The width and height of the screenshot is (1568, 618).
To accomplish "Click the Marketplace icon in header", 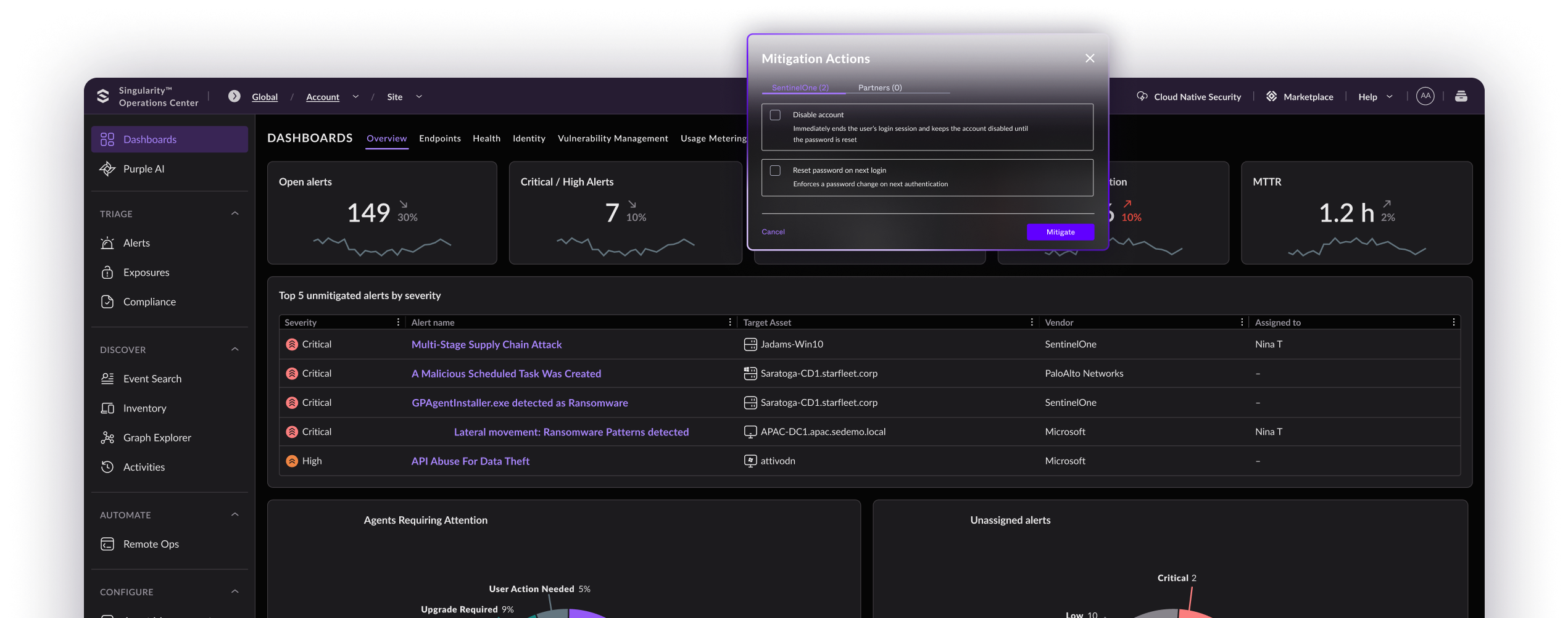I will pos(1272,97).
